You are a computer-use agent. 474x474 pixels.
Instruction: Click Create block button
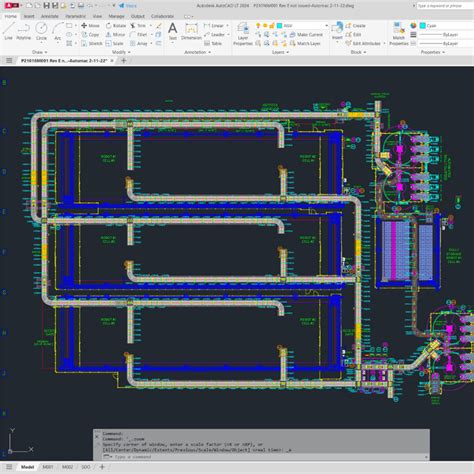coord(355,26)
